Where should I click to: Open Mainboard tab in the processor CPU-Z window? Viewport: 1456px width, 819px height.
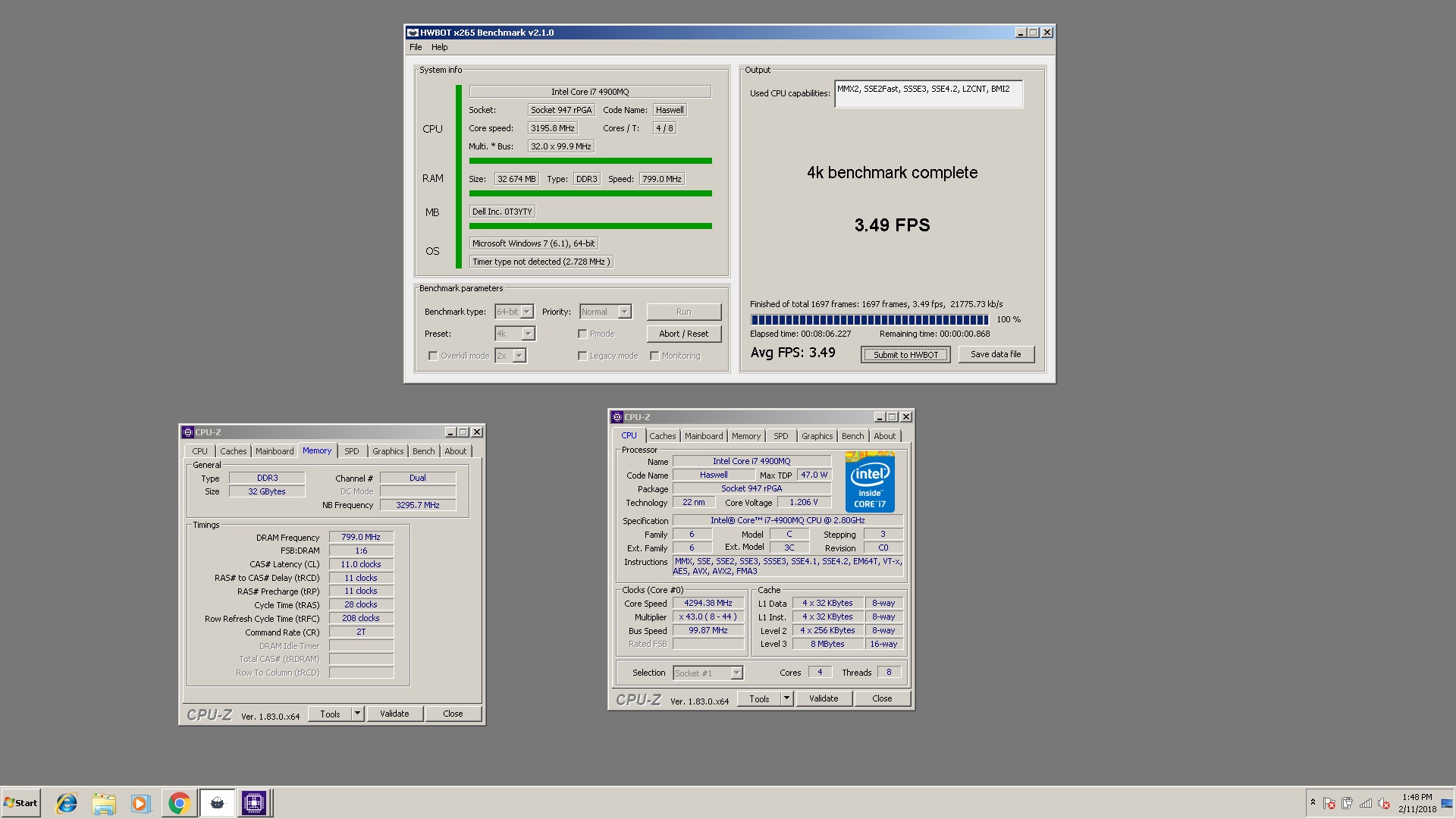[704, 436]
